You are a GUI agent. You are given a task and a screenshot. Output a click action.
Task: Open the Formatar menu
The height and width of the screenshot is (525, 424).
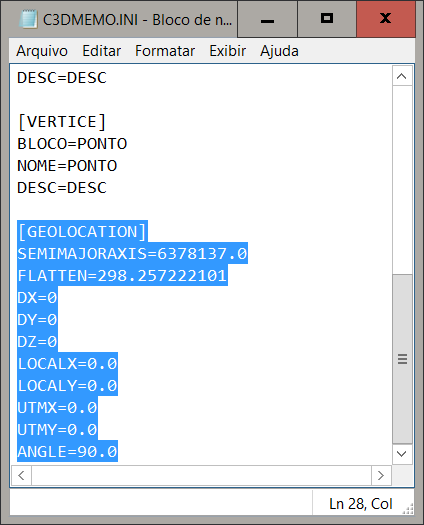[165, 51]
